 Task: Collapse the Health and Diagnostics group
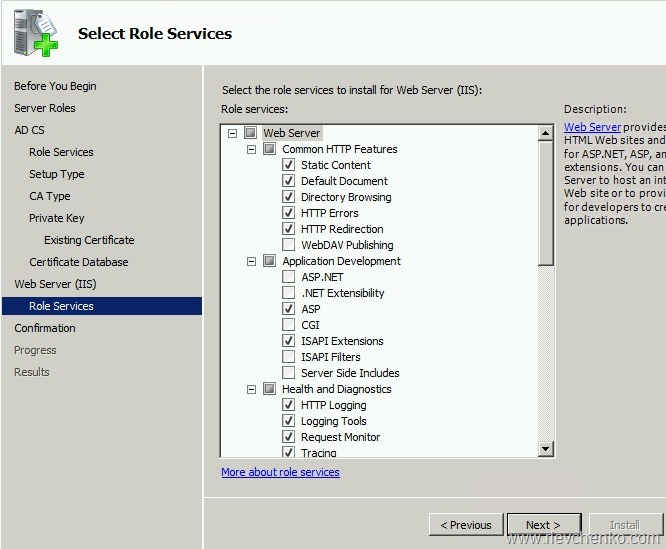[x=251, y=389]
